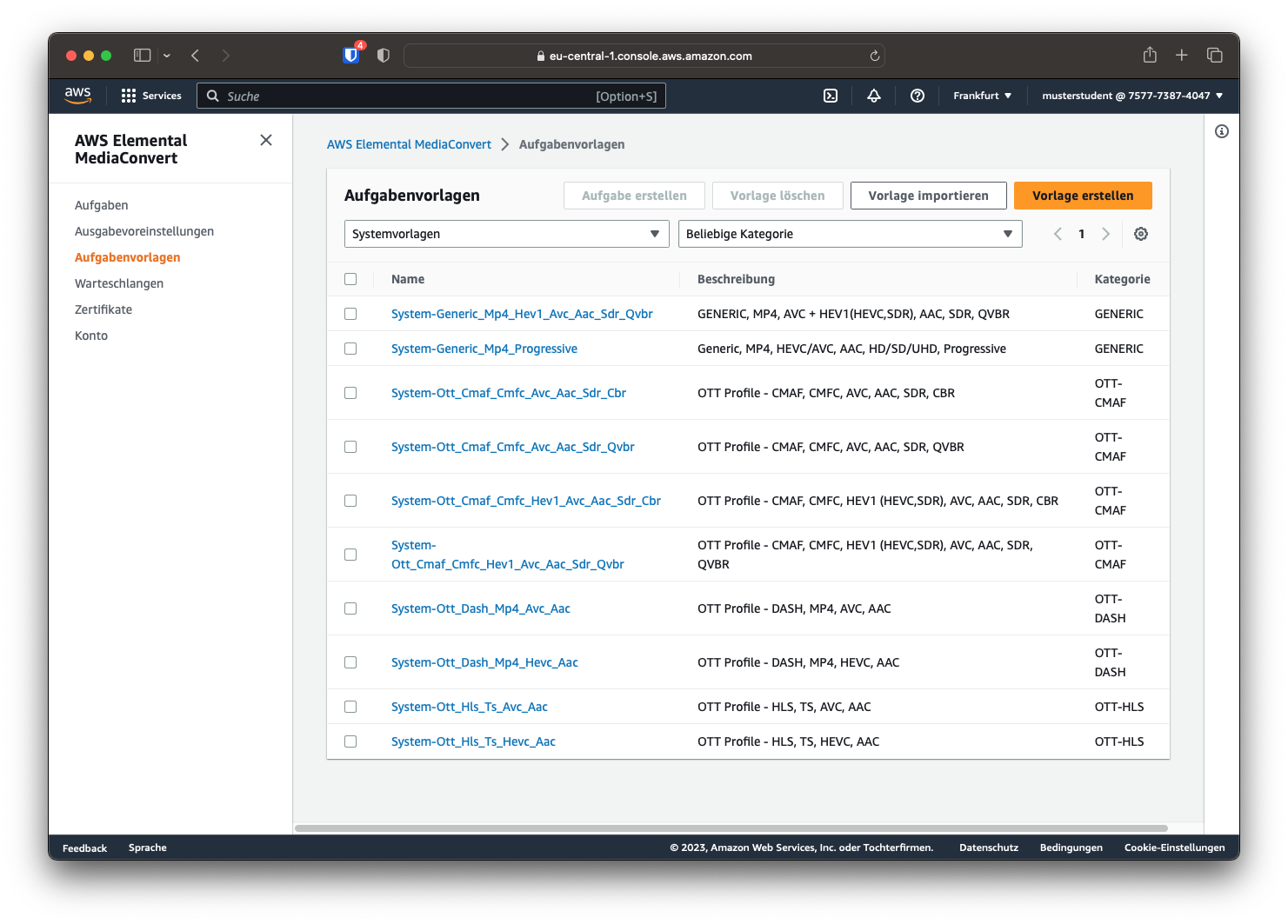Launch the CloudShell terminal icon

coord(831,96)
